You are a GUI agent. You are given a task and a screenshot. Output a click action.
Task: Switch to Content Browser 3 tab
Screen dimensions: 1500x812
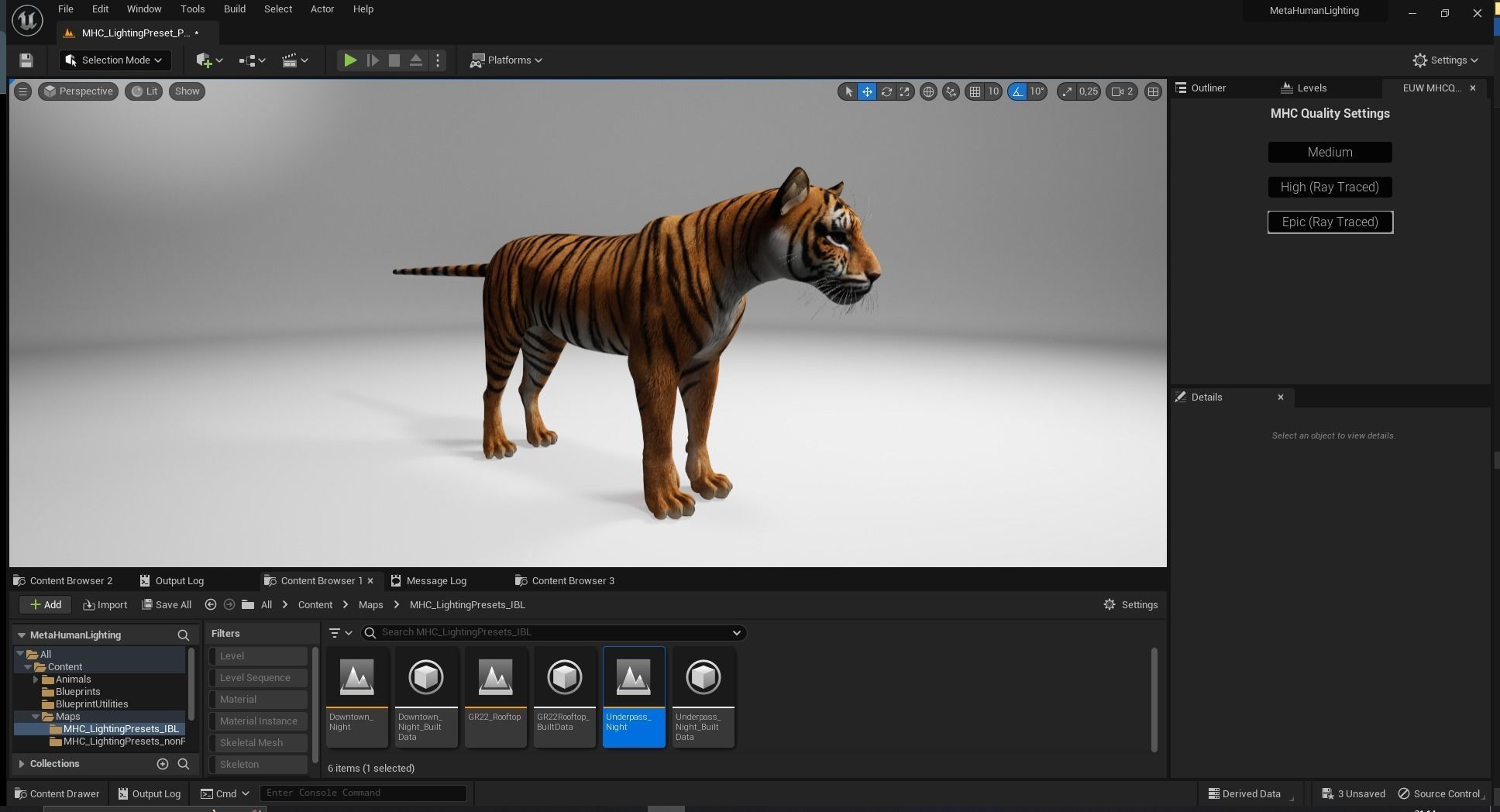(x=565, y=580)
